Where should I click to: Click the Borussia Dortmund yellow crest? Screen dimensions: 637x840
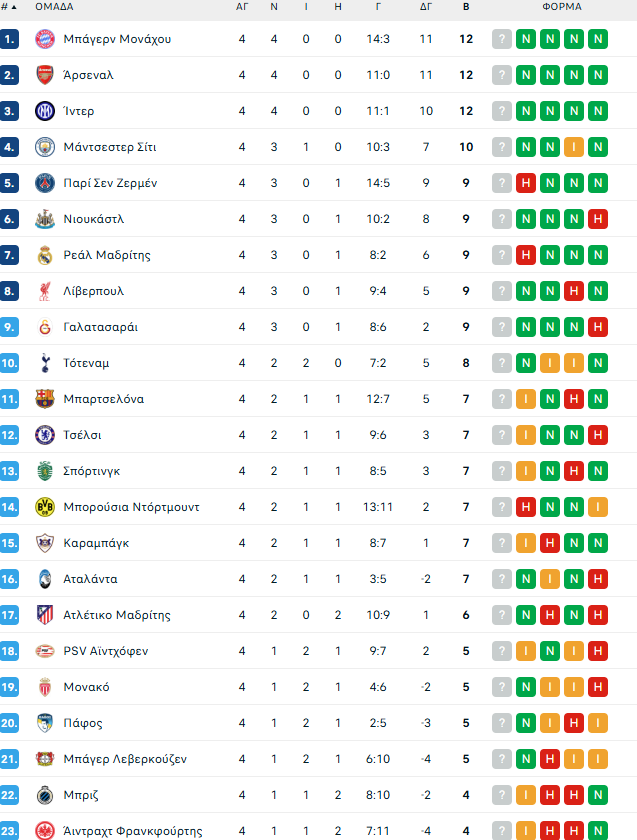(44, 507)
